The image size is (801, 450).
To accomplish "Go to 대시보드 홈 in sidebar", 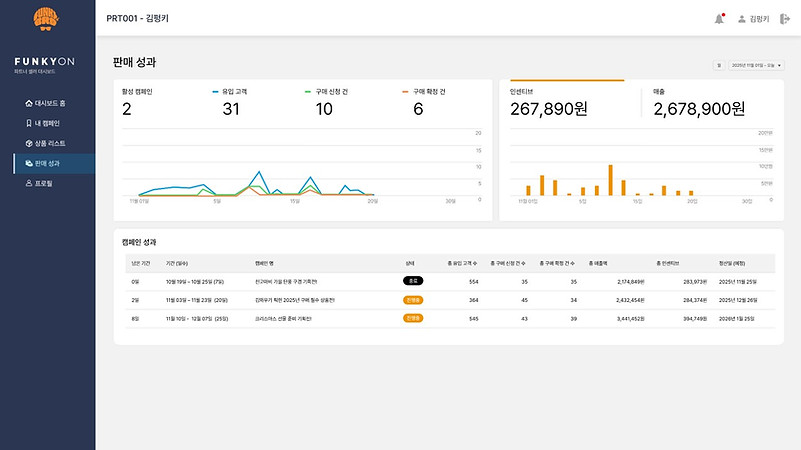I will point(45,103).
